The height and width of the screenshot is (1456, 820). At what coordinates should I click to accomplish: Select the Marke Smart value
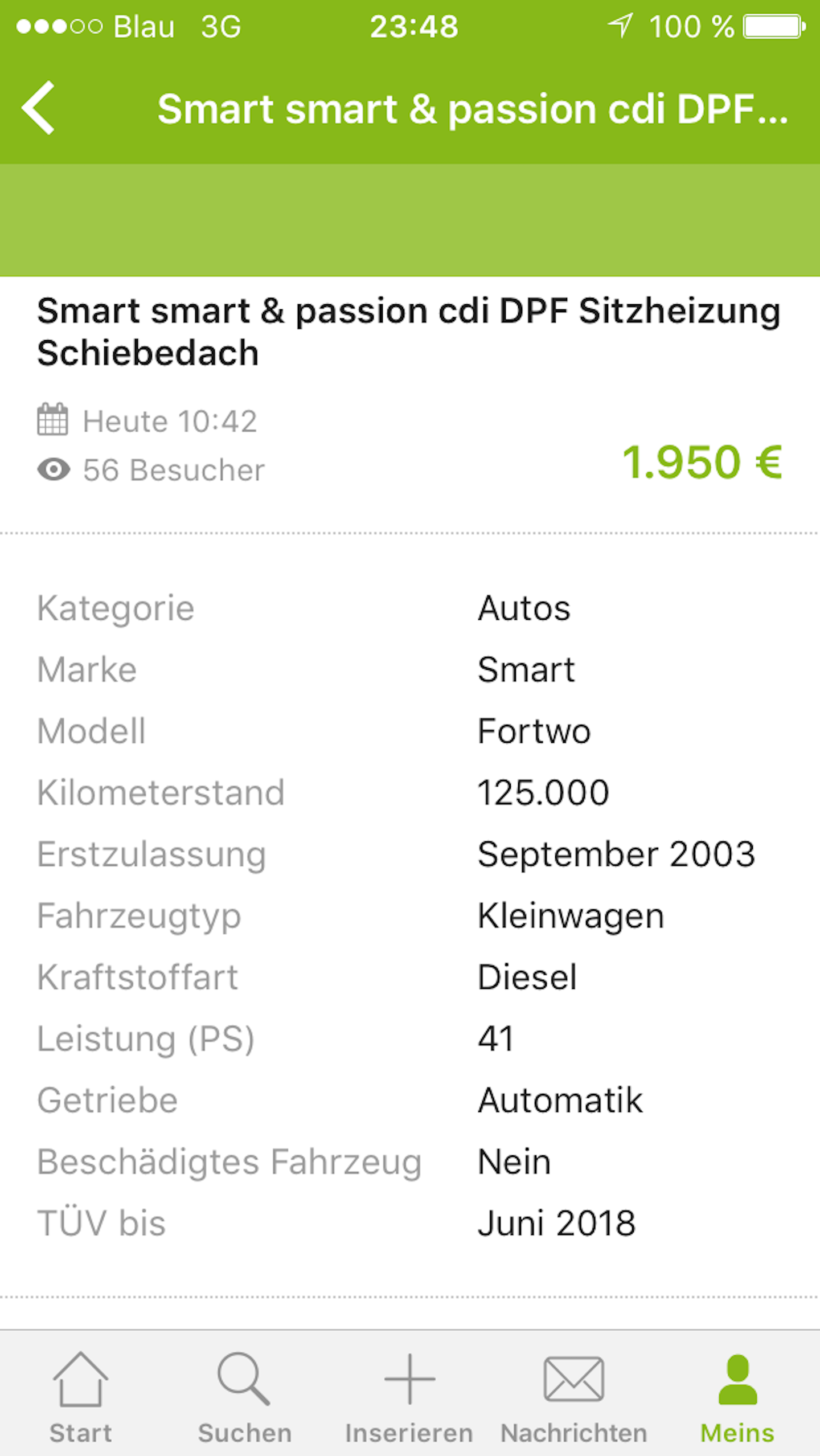[526, 669]
